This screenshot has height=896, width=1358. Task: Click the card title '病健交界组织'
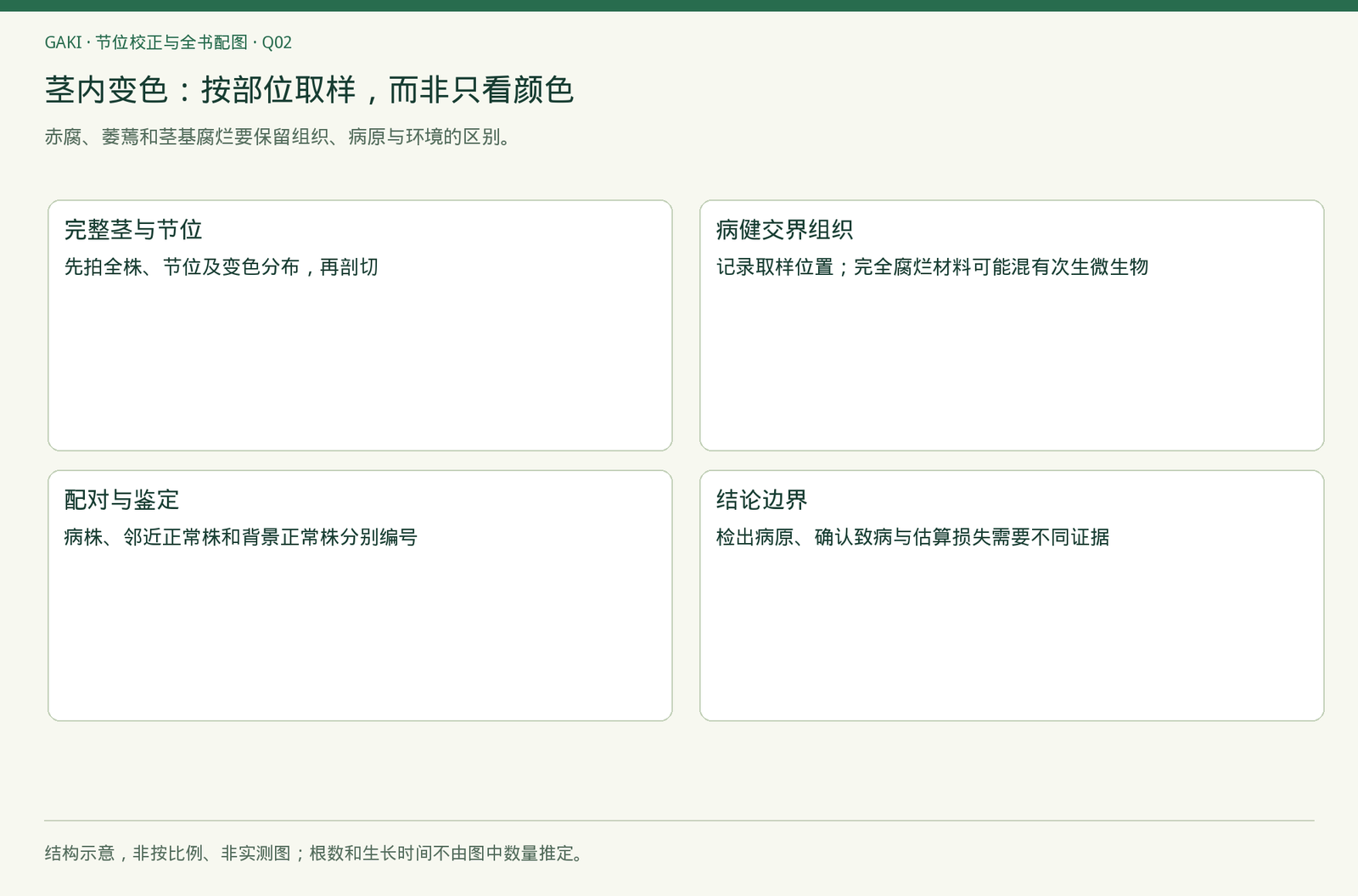(784, 230)
